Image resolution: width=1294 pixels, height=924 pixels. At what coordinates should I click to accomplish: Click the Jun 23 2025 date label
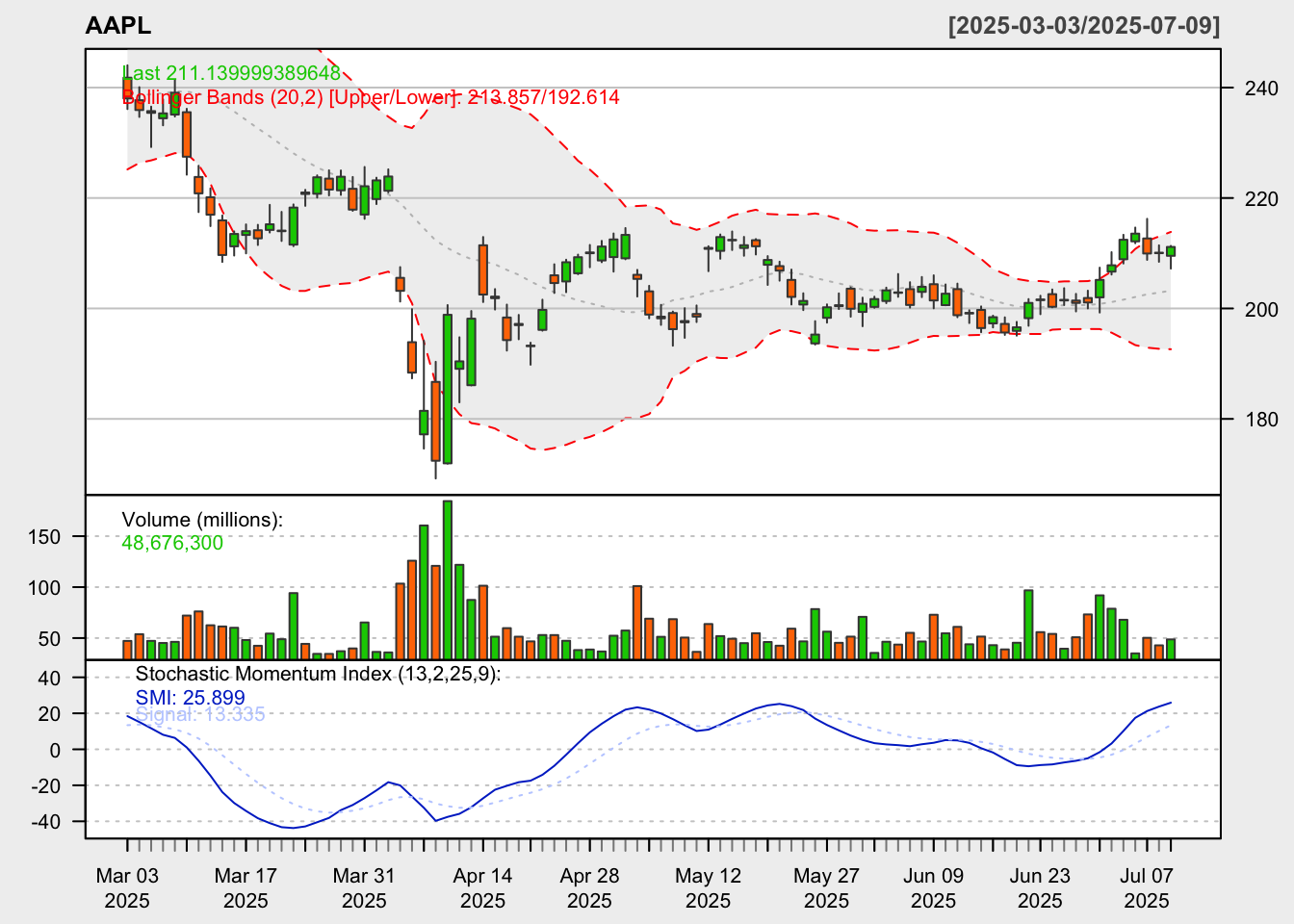click(x=1040, y=888)
